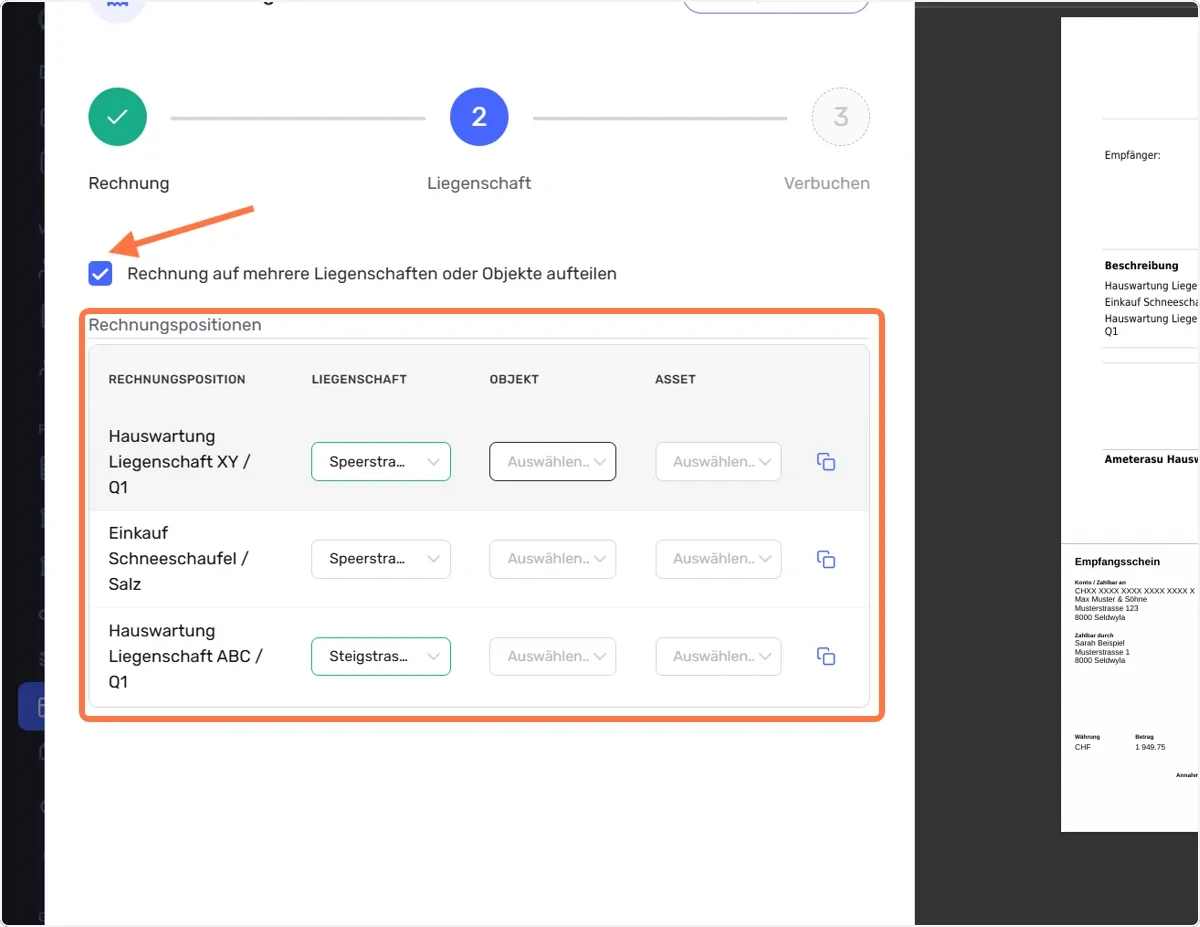Click the green completed Rechnung step circle

tap(118, 117)
